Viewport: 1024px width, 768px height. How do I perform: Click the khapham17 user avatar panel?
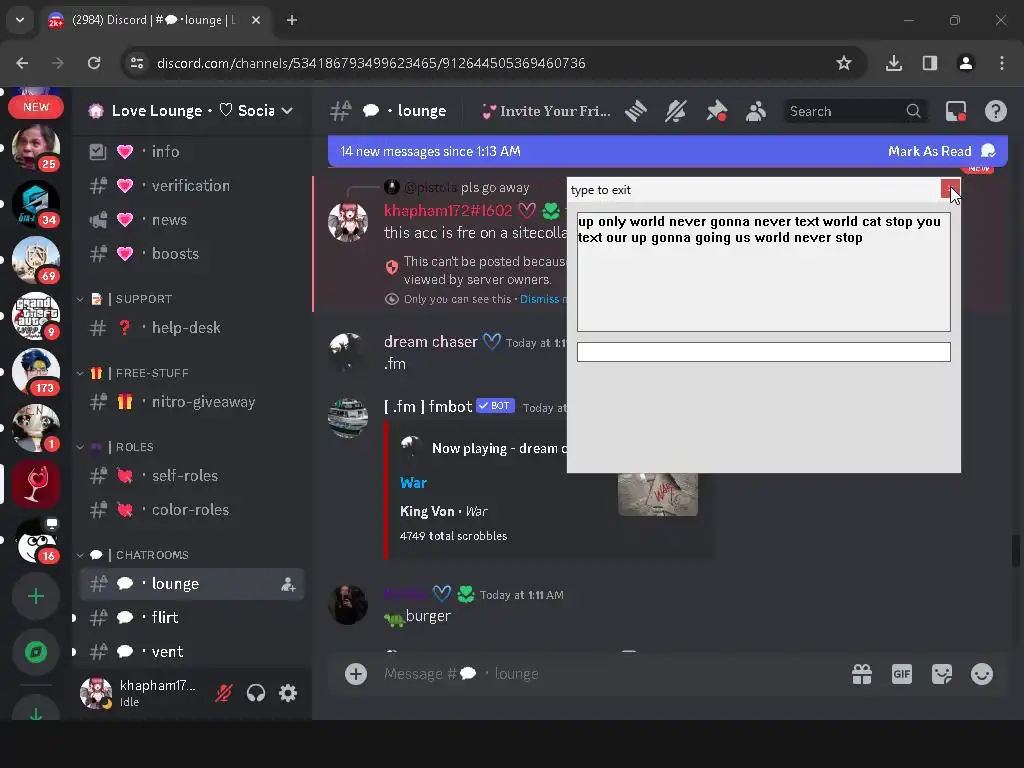coord(140,693)
